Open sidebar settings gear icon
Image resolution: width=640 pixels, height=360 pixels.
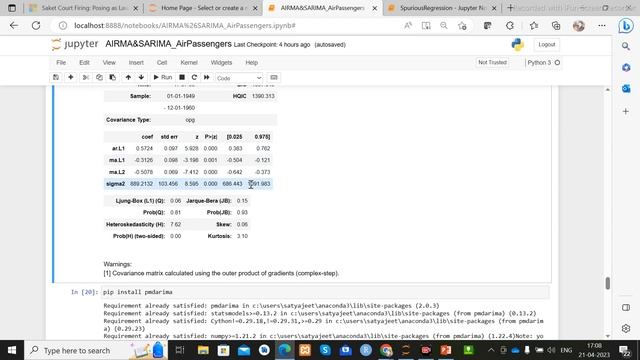(626, 328)
